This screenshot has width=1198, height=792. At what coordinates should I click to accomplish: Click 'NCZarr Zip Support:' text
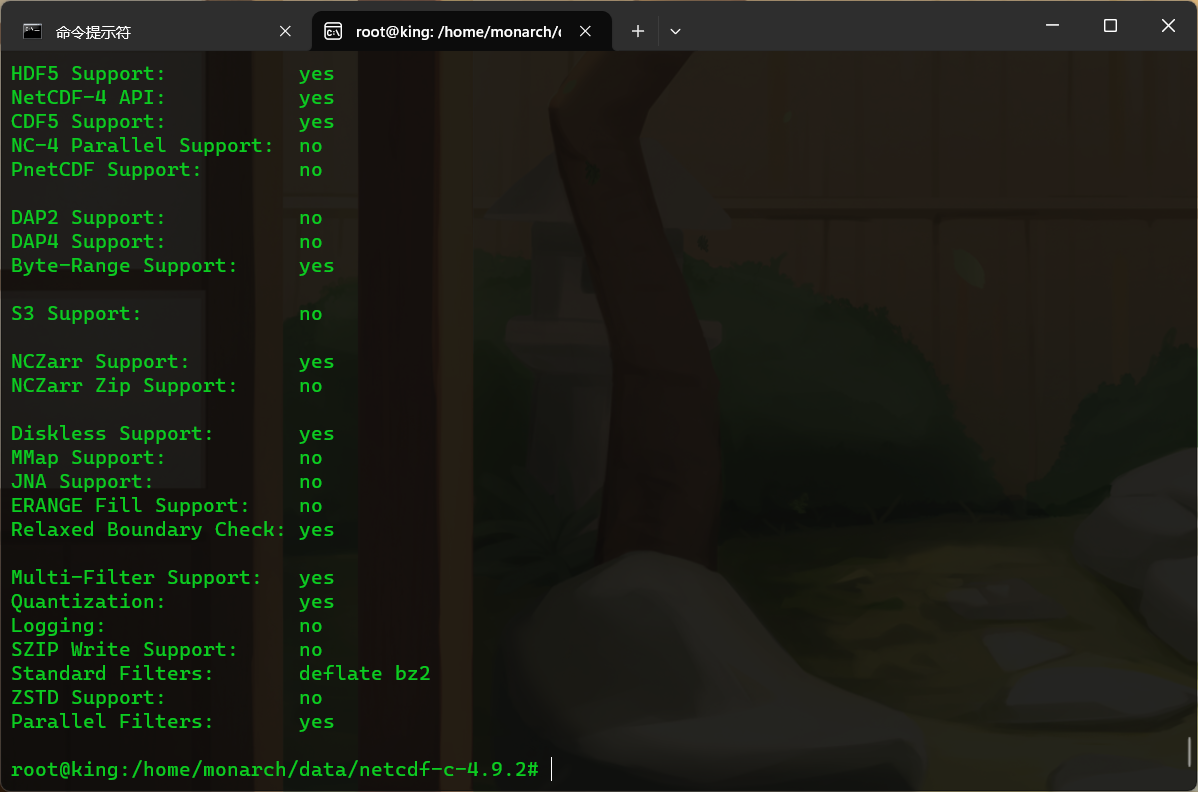coord(124,386)
